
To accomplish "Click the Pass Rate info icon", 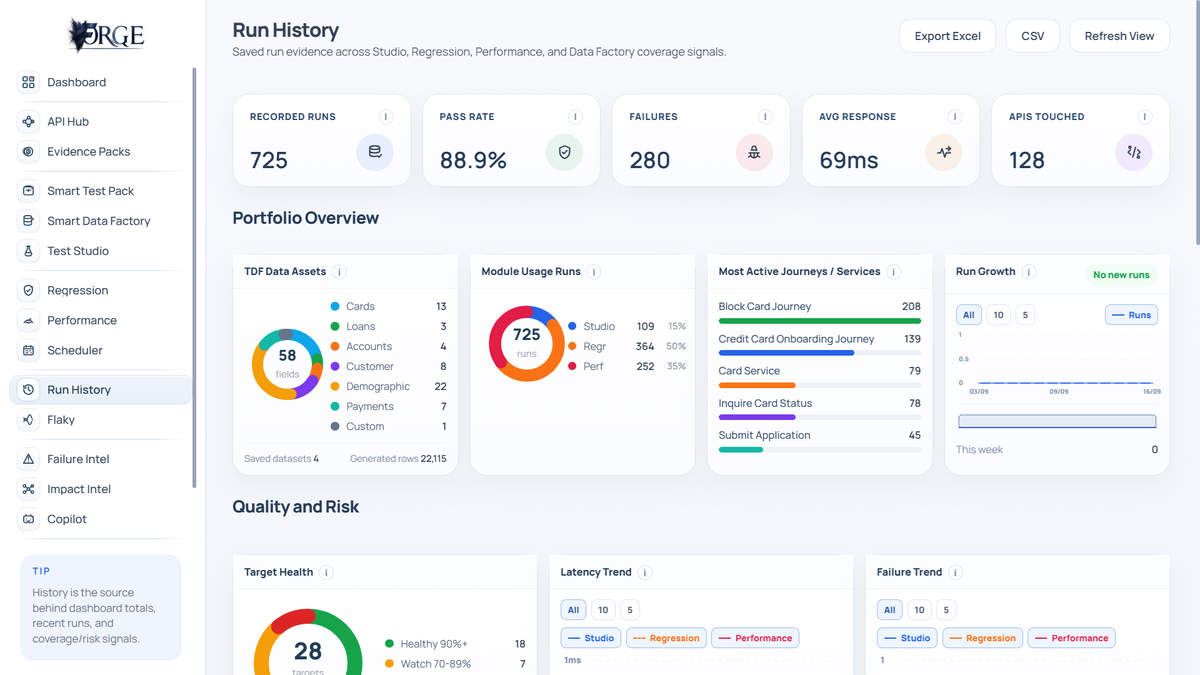I will pyautogui.click(x=575, y=117).
